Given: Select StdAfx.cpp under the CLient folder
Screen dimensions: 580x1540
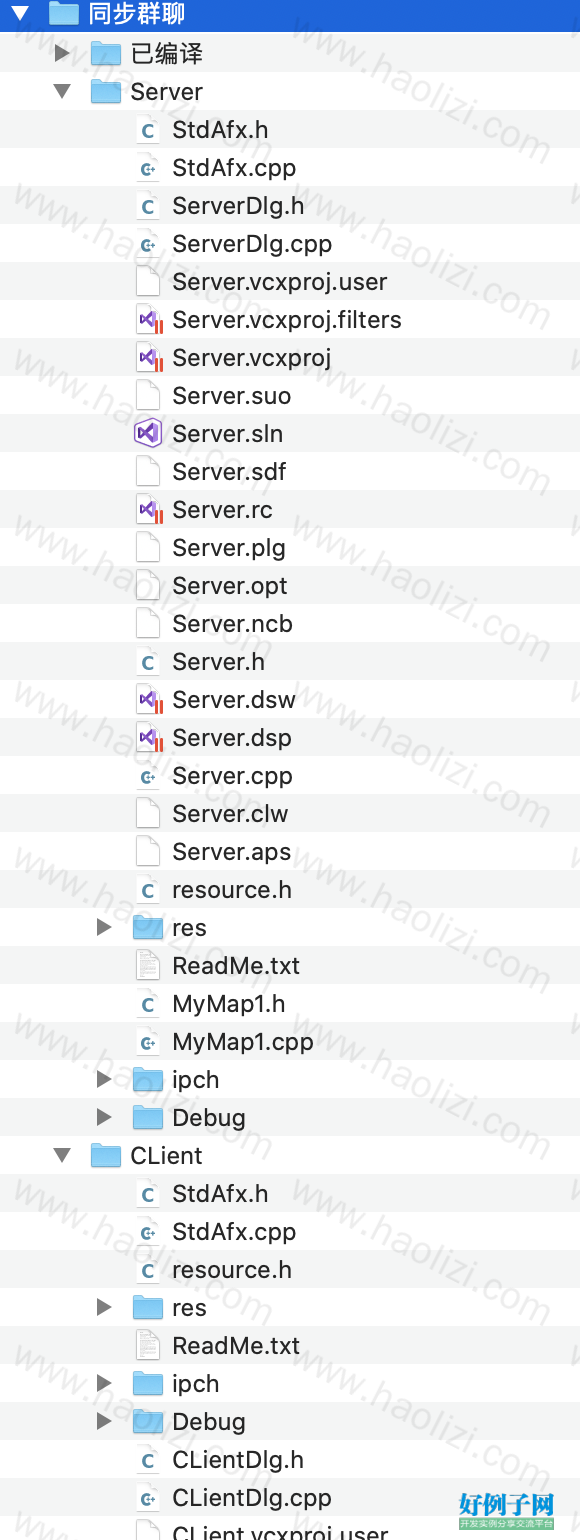Looking at the screenshot, I should pyautogui.click(x=234, y=1232).
